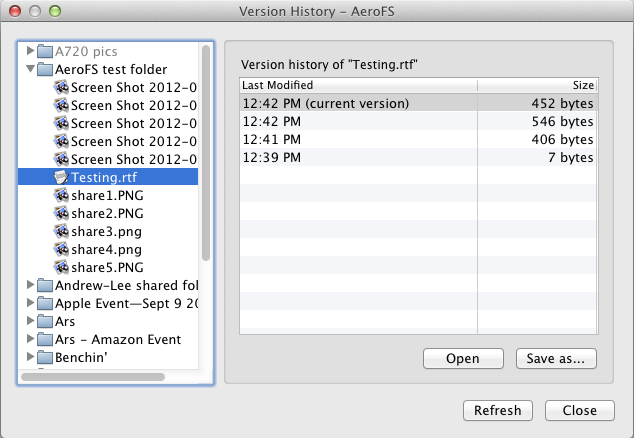Expand the Benchin' folder

point(30,356)
